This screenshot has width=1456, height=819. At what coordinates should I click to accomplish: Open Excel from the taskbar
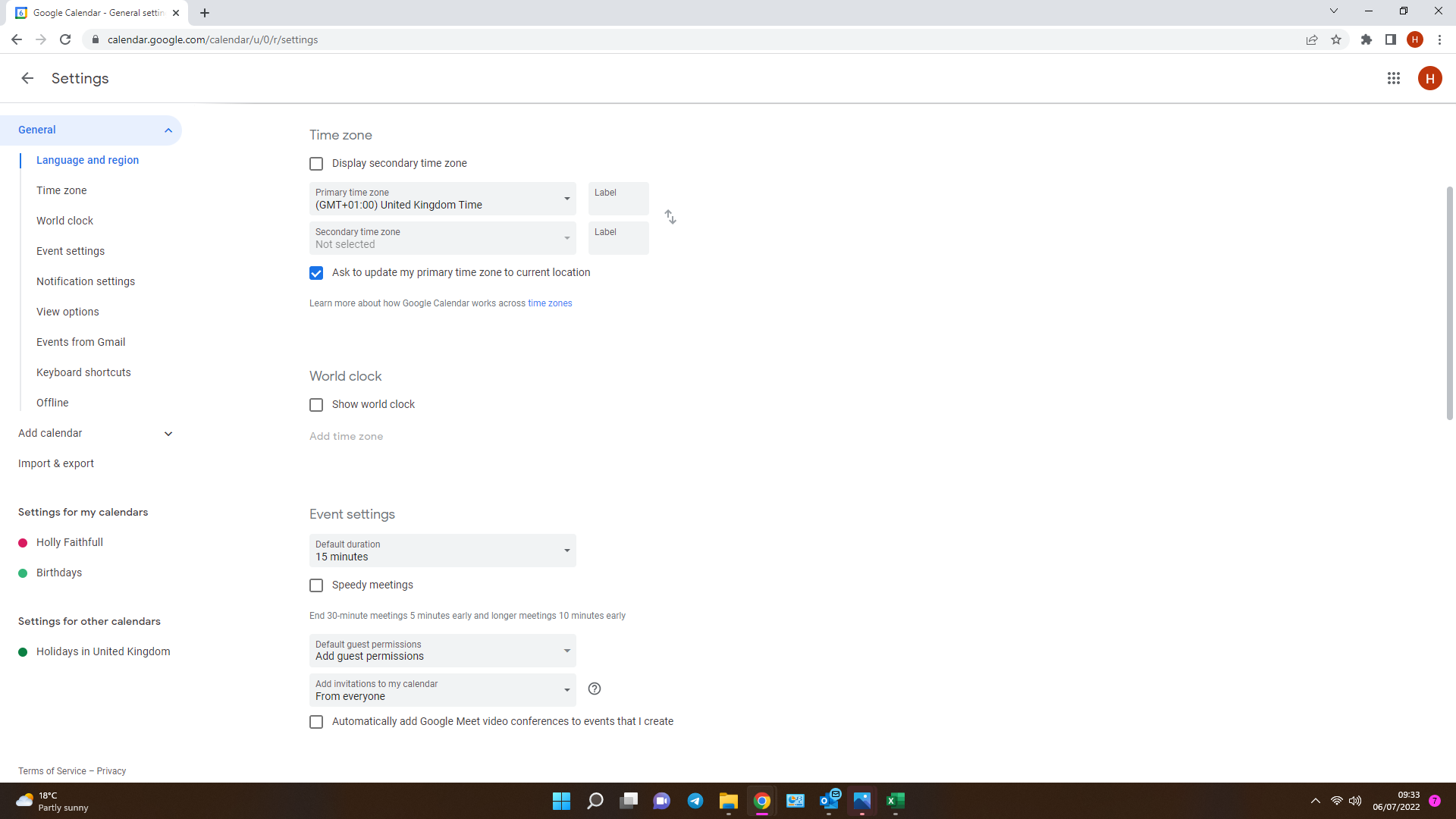pyautogui.click(x=896, y=801)
